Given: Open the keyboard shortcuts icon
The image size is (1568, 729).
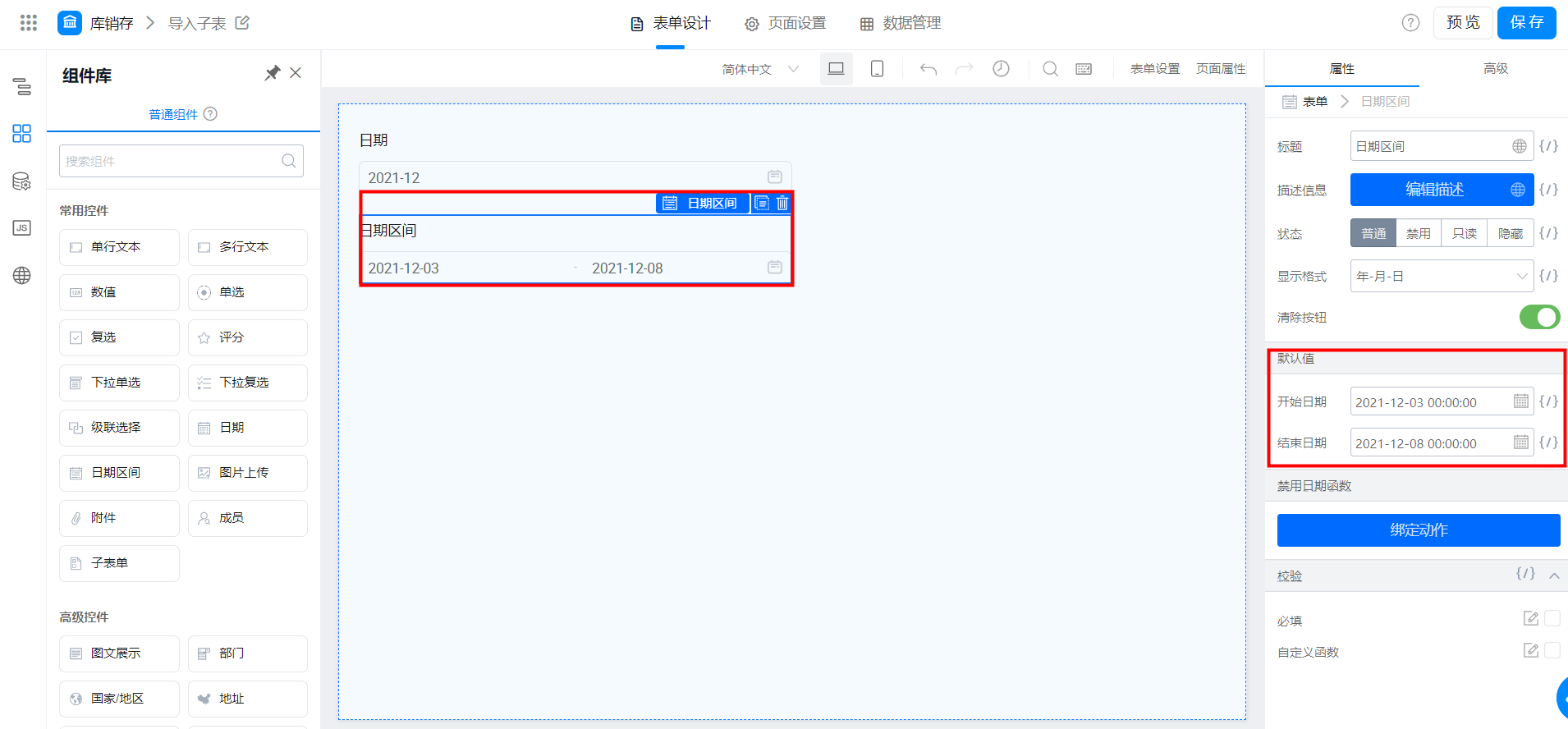Looking at the screenshot, I should [1084, 69].
